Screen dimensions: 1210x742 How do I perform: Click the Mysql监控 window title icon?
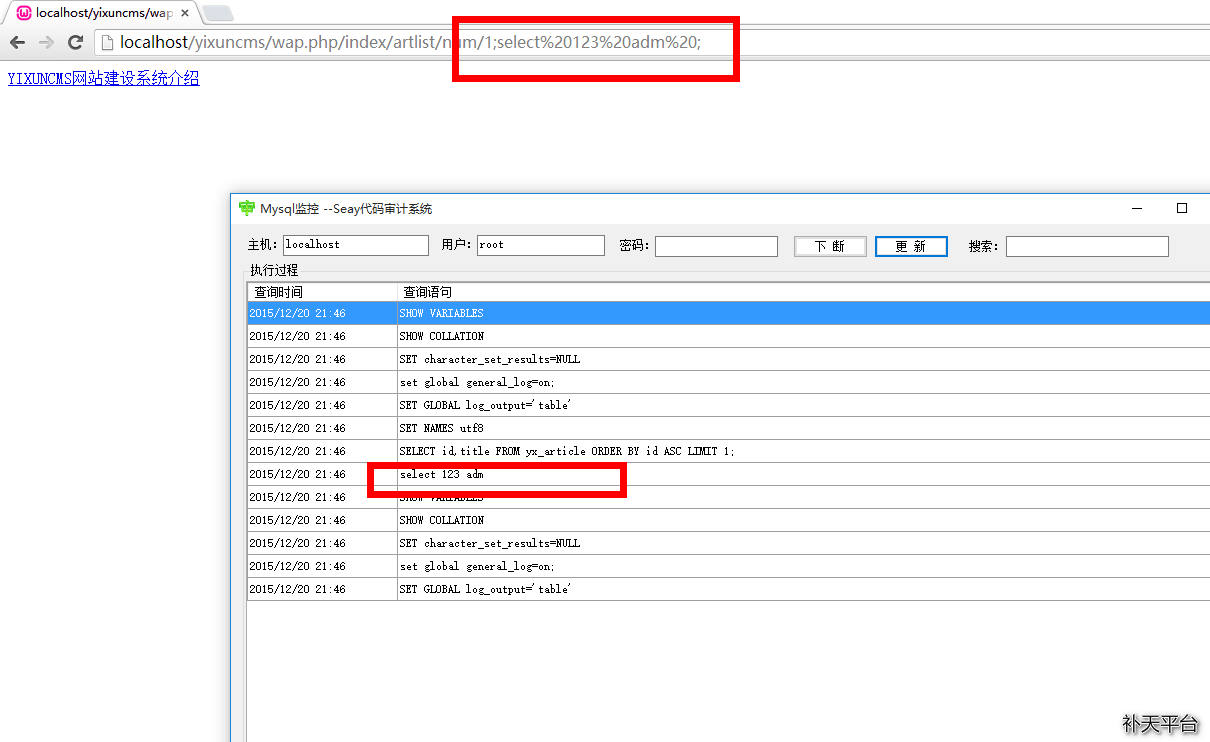(x=247, y=208)
